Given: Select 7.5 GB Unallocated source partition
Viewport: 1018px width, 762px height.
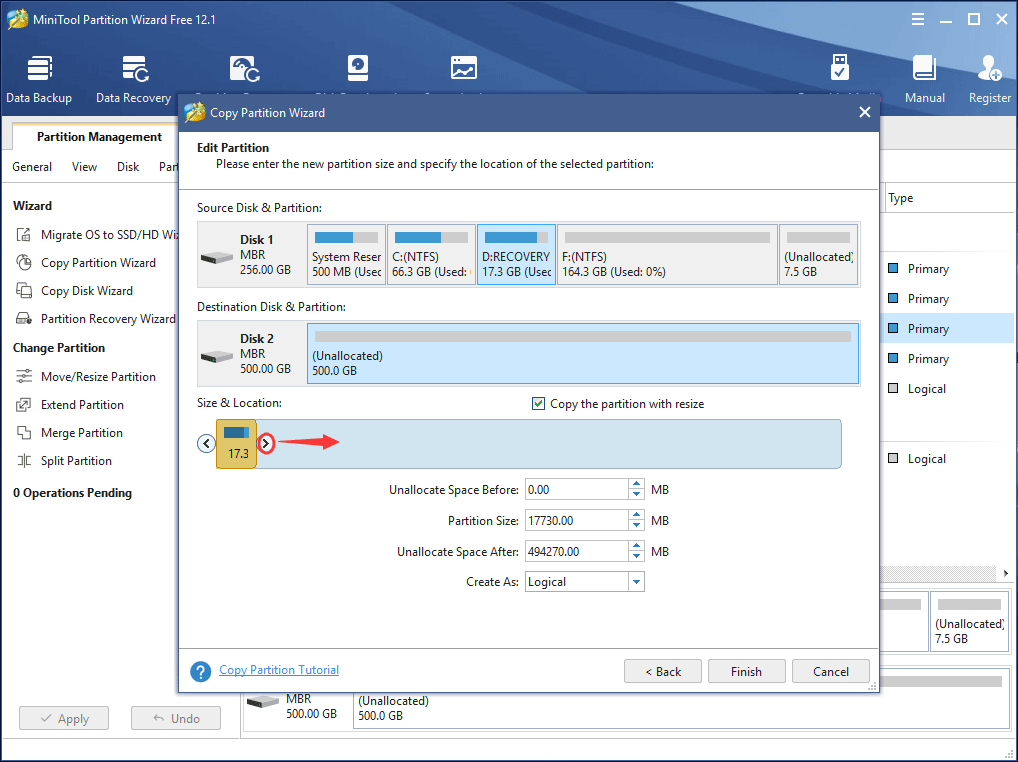Looking at the screenshot, I should click(818, 254).
